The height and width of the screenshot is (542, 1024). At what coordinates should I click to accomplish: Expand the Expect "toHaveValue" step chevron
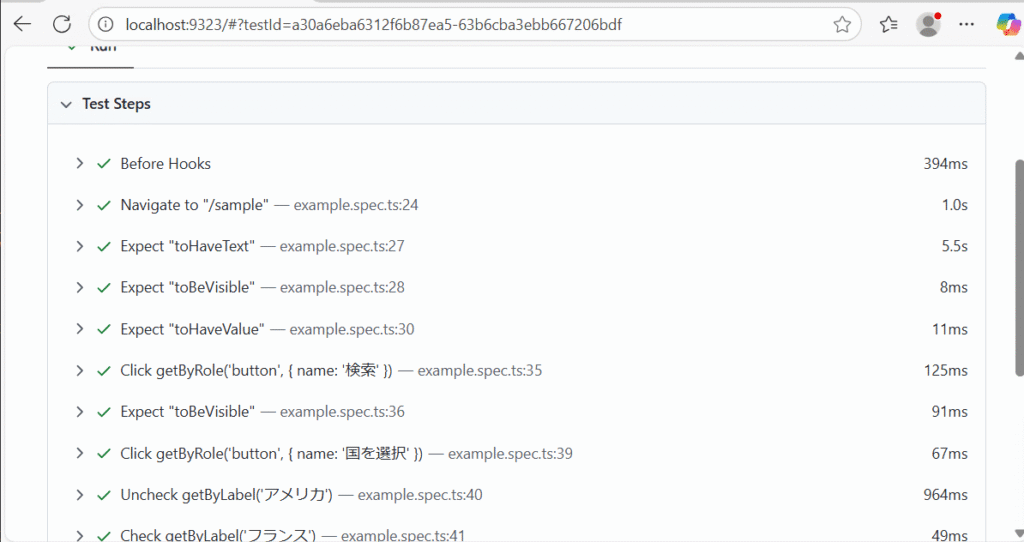pos(80,329)
